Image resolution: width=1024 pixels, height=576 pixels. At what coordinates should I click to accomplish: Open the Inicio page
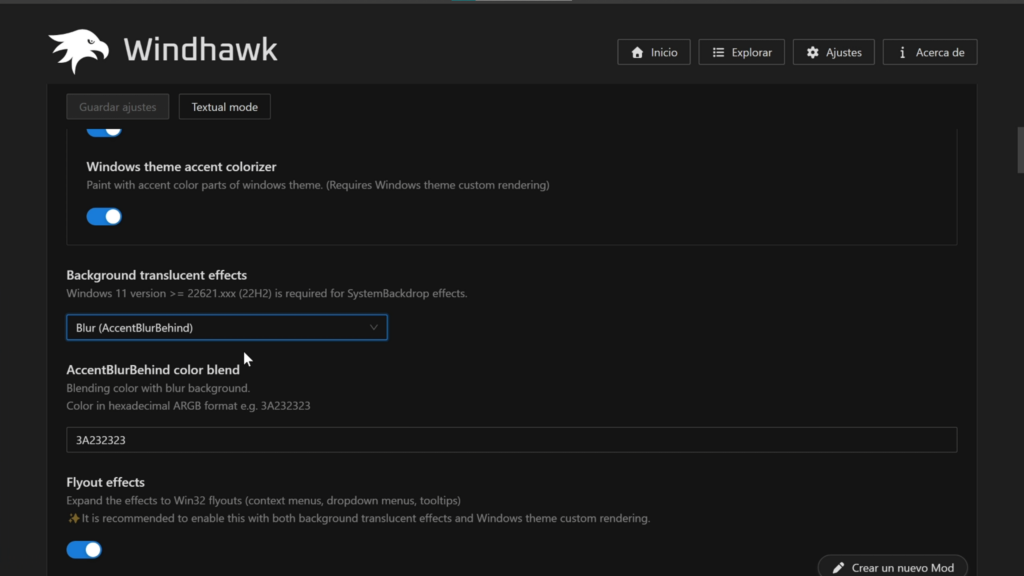pos(654,52)
